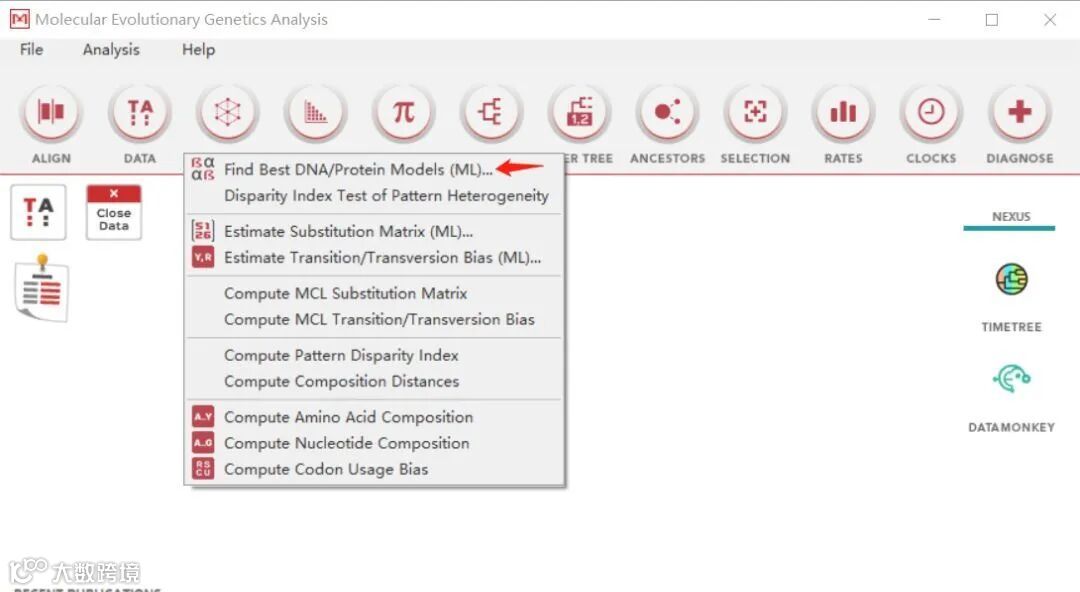
Task: Open the Diversity pi icon
Action: 404,112
